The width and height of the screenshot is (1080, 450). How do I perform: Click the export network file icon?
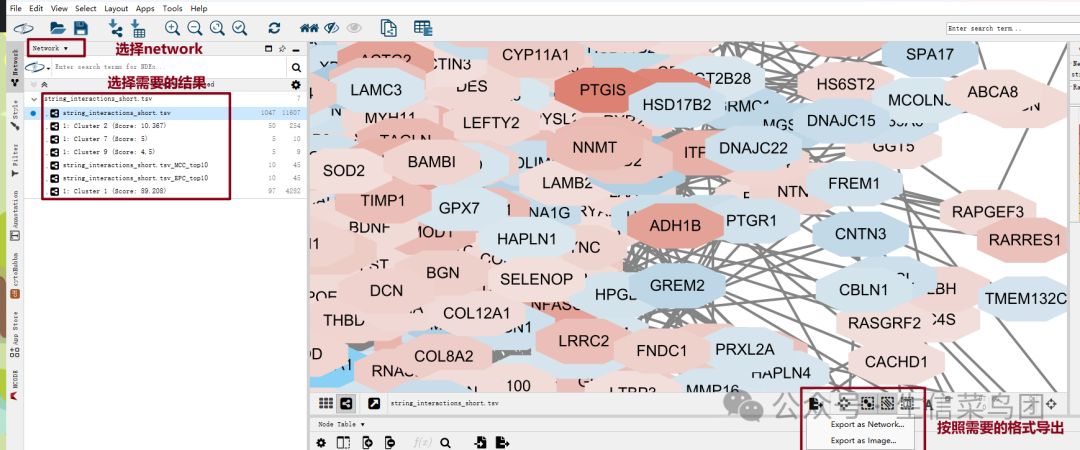[x=816, y=404]
